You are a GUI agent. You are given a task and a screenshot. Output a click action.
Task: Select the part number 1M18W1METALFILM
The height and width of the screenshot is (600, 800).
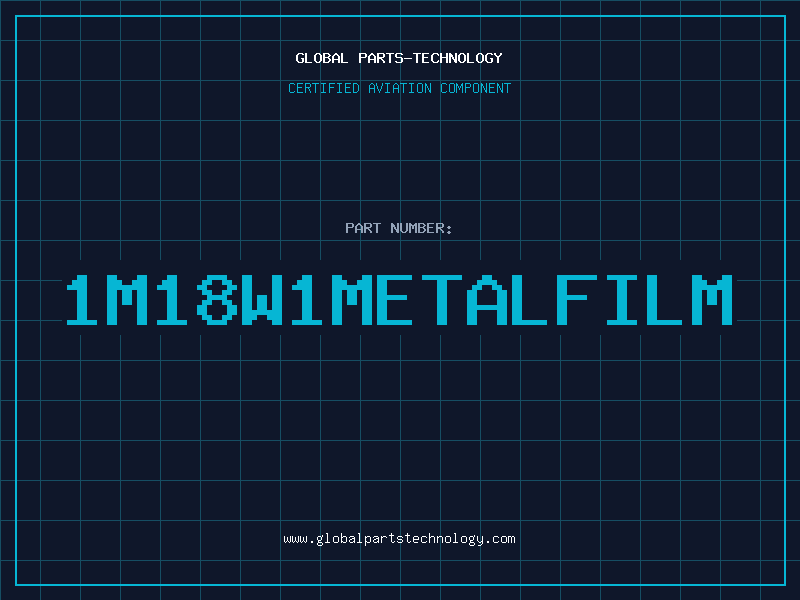pos(399,300)
